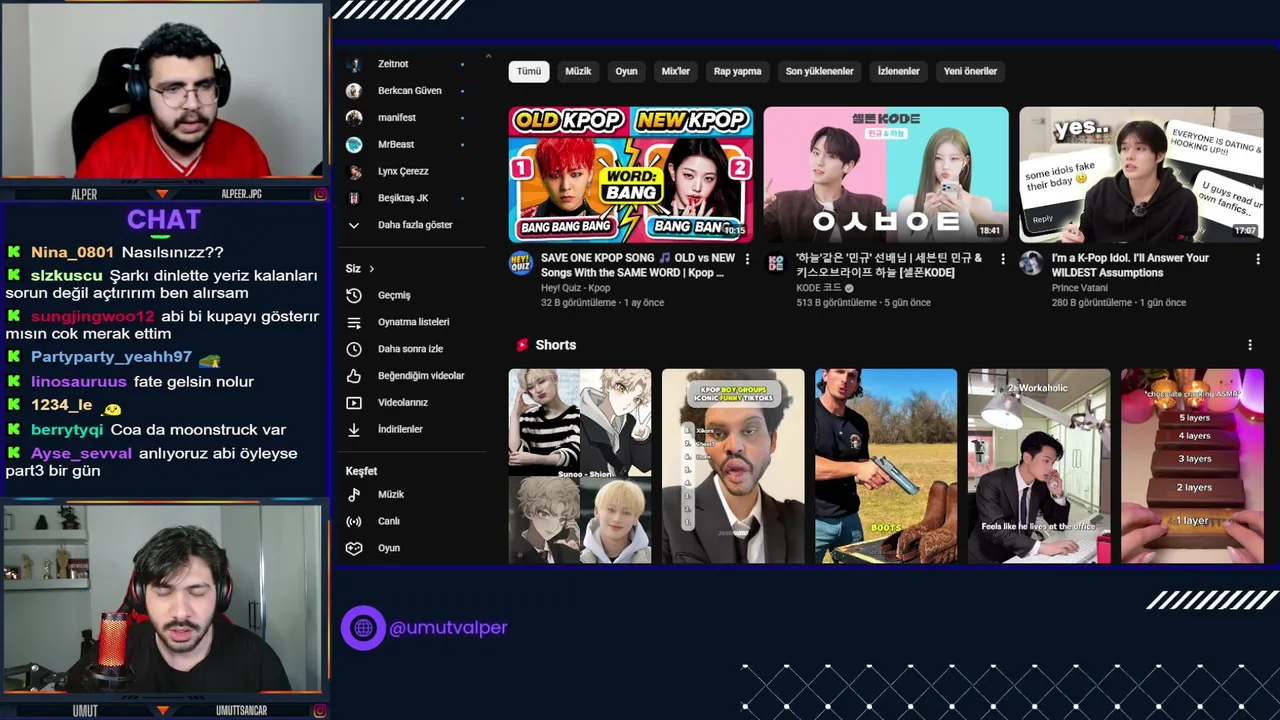Select the Rap yapma filter chip
Screen dimensions: 1280x720
click(737, 71)
